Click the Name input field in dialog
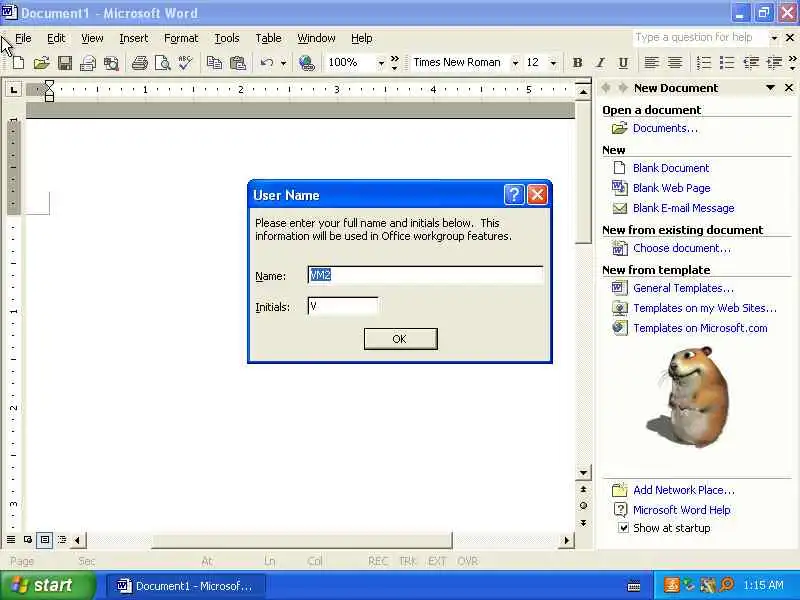 [x=426, y=275]
